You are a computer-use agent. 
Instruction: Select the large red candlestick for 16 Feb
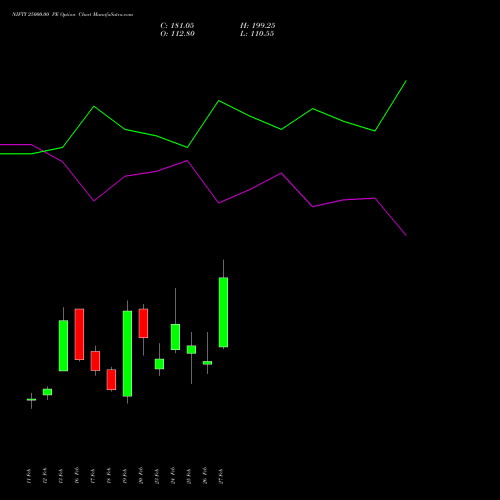click(79, 334)
